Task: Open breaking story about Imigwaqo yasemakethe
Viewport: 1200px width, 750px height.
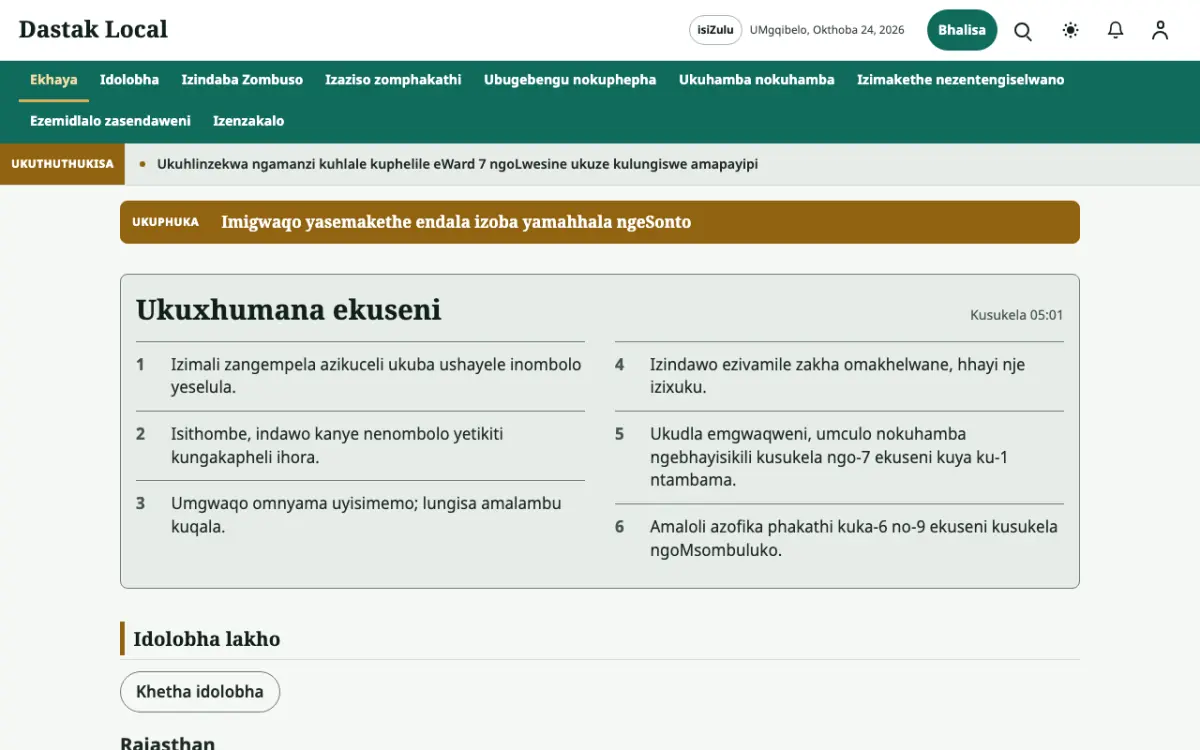Action: pyautogui.click(x=456, y=222)
